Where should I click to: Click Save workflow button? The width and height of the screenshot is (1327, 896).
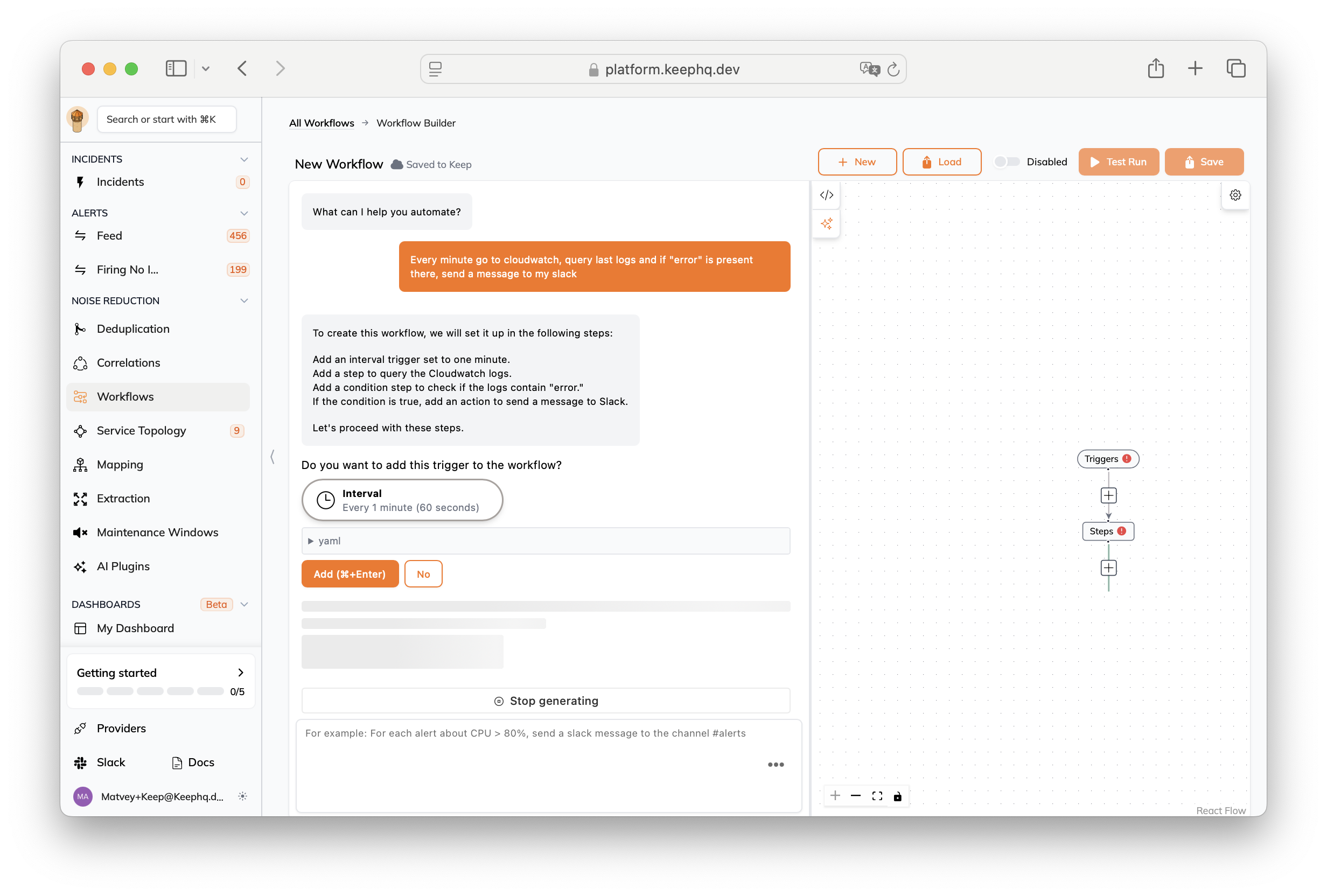coord(1204,162)
